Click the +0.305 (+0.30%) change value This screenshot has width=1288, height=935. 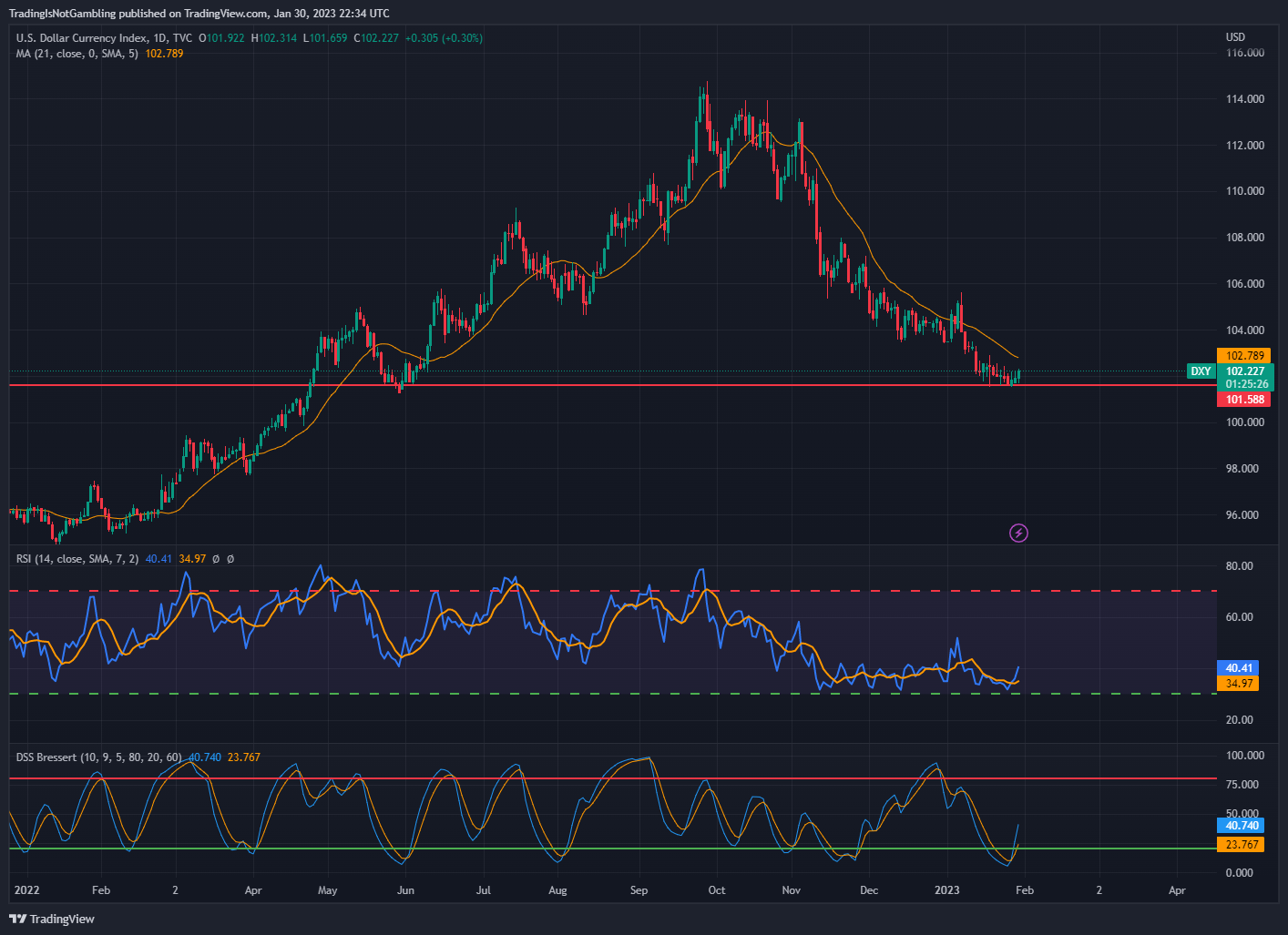pos(444,38)
